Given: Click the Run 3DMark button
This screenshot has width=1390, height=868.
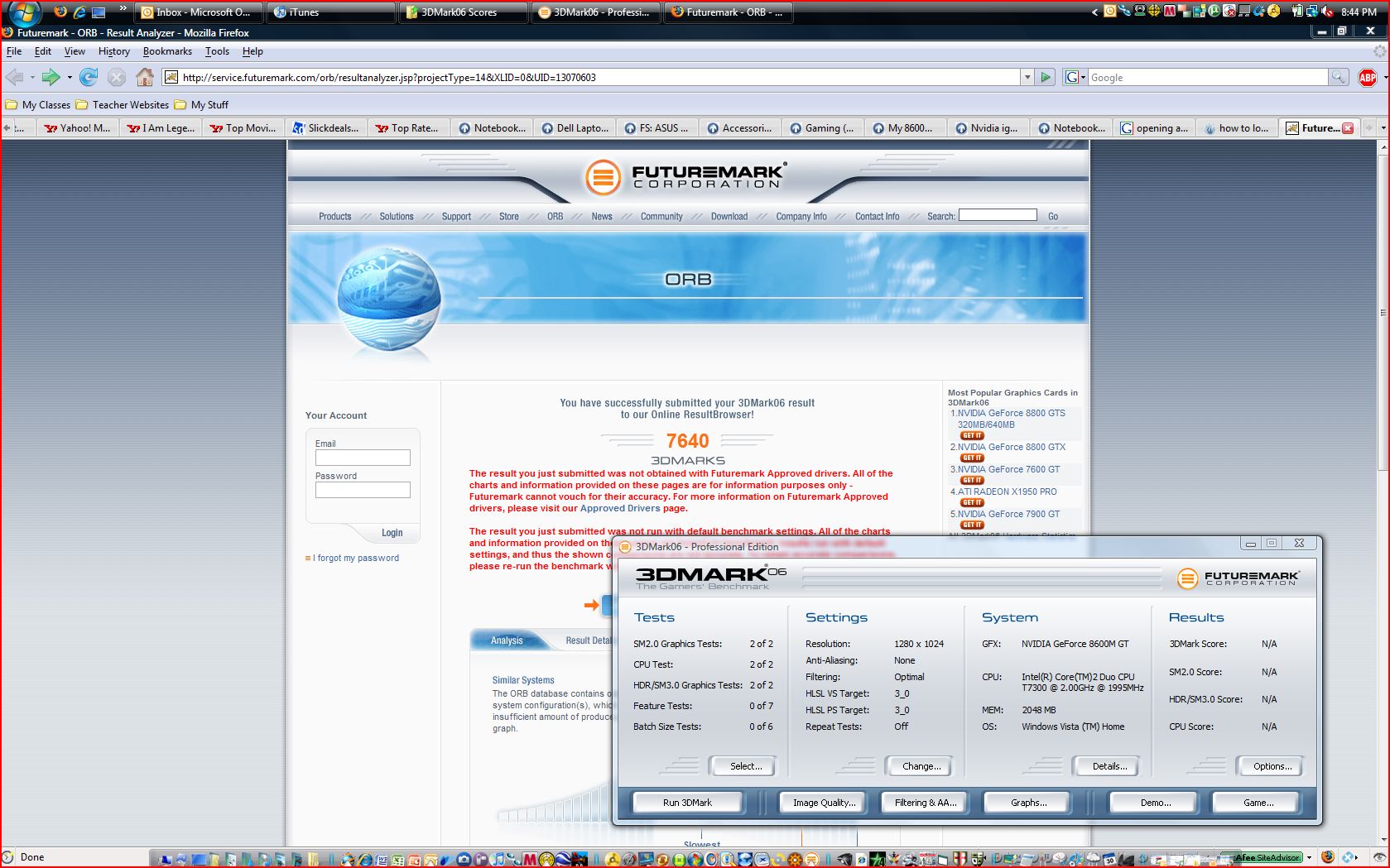Looking at the screenshot, I should click(687, 803).
